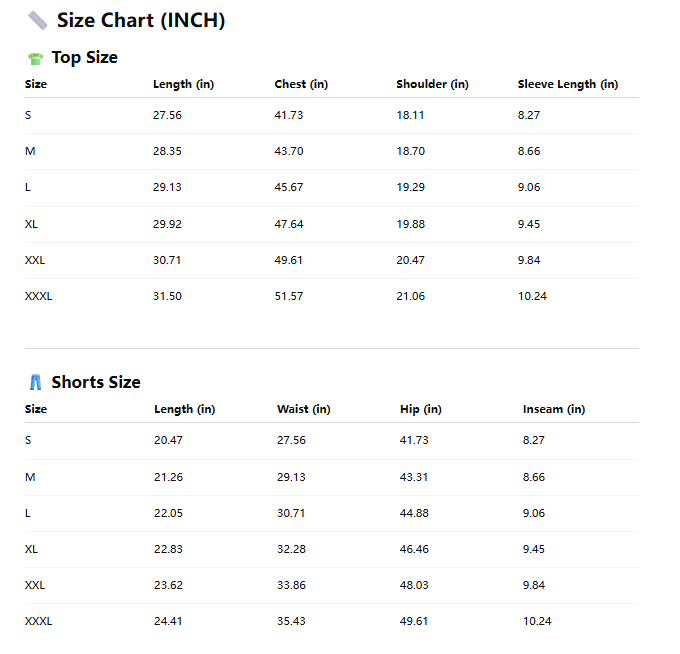Click the Sleeve Length (in) column header
This screenshot has width=680, height=654.
[567, 84]
